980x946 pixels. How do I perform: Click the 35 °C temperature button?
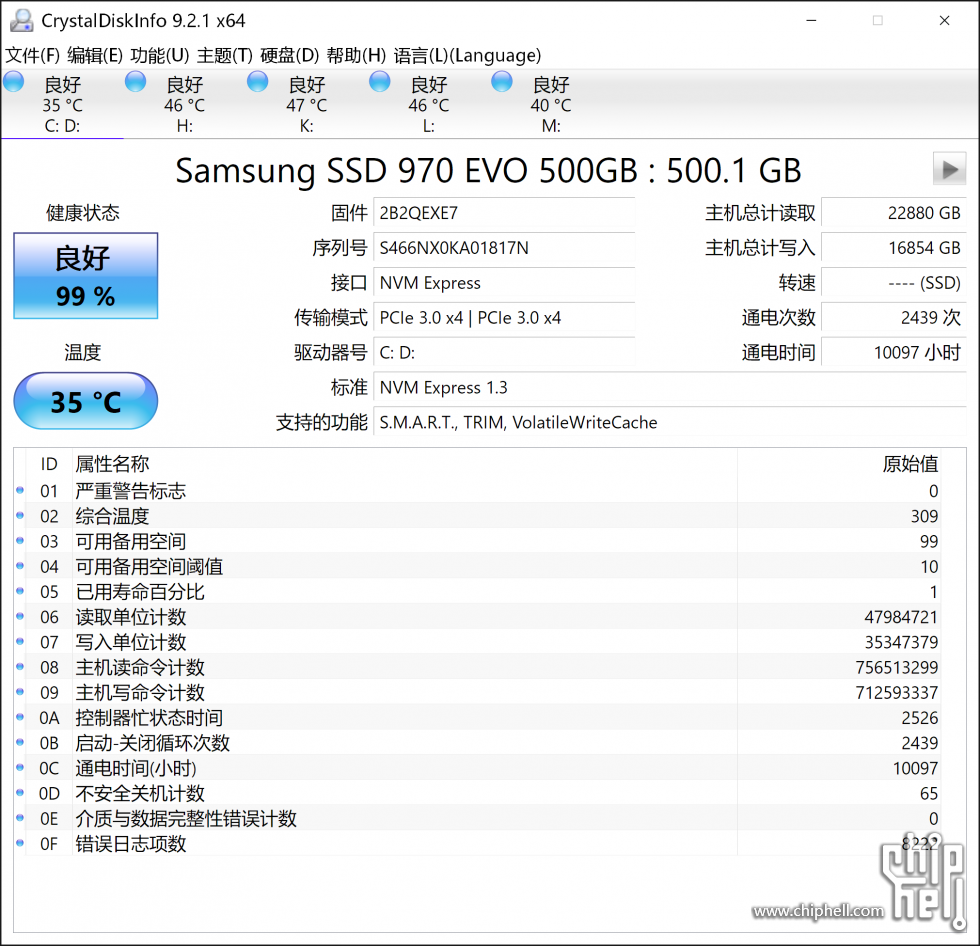(x=86, y=401)
